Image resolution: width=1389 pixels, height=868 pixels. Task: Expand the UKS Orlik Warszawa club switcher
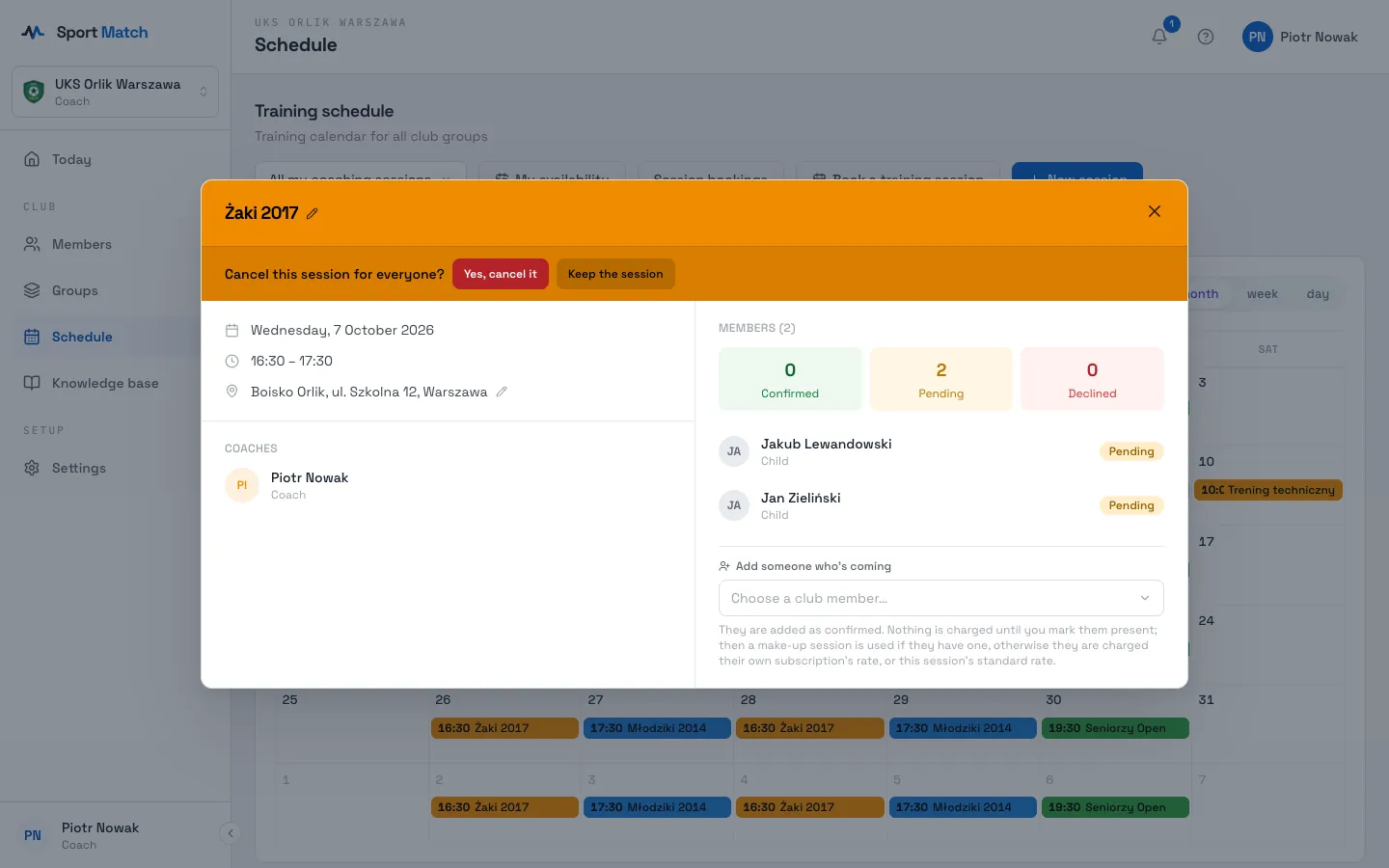coord(116,92)
